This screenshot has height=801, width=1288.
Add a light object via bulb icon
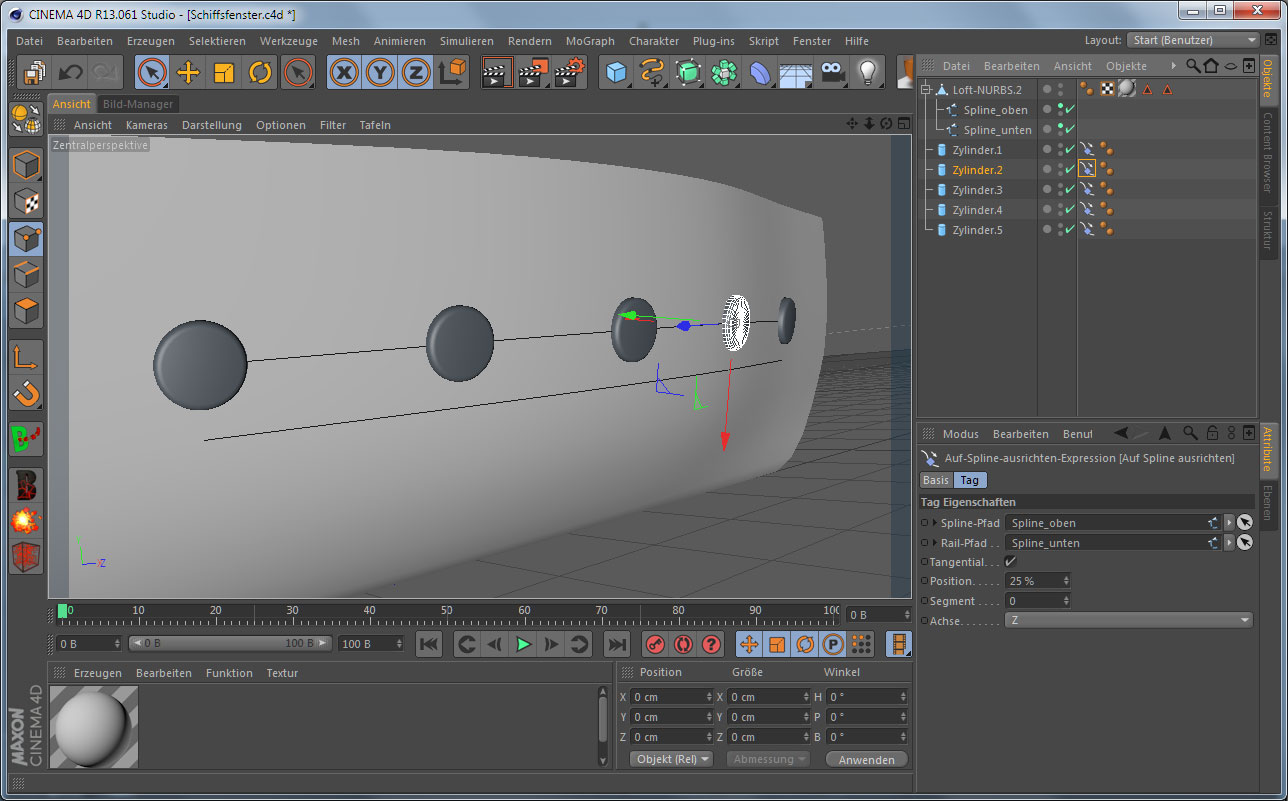pyautogui.click(x=868, y=72)
